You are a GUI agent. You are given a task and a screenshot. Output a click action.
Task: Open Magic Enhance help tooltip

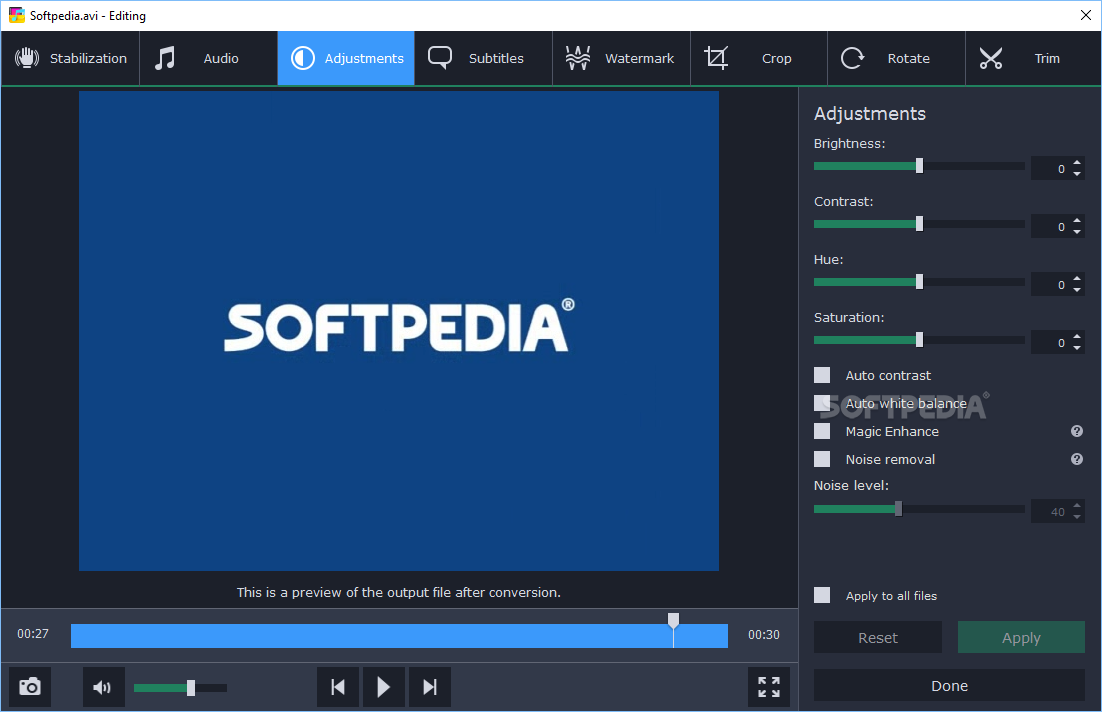coord(1077,431)
